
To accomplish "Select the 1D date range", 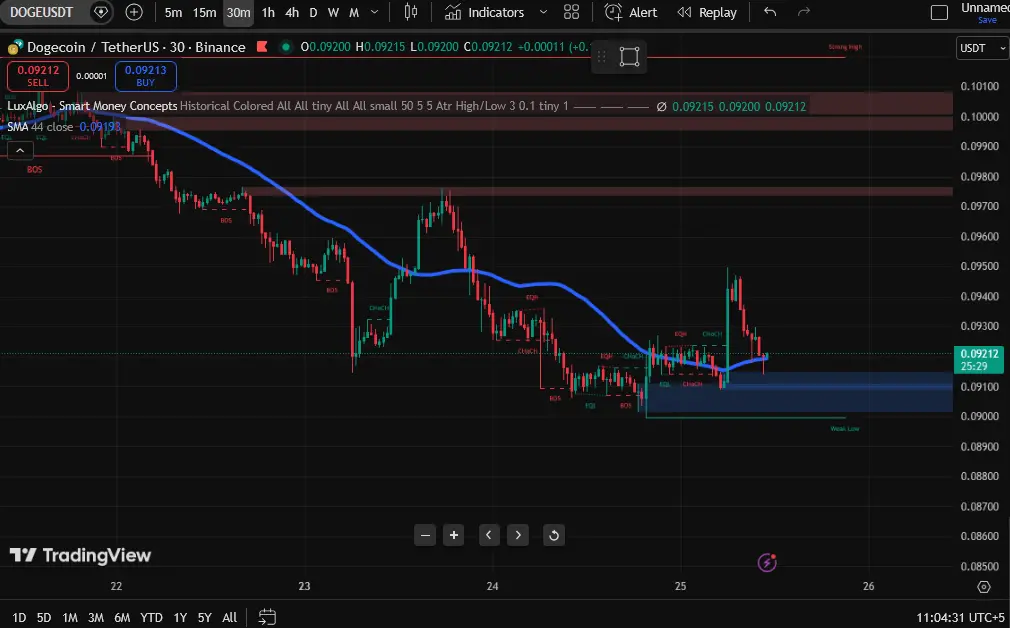I will point(19,617).
